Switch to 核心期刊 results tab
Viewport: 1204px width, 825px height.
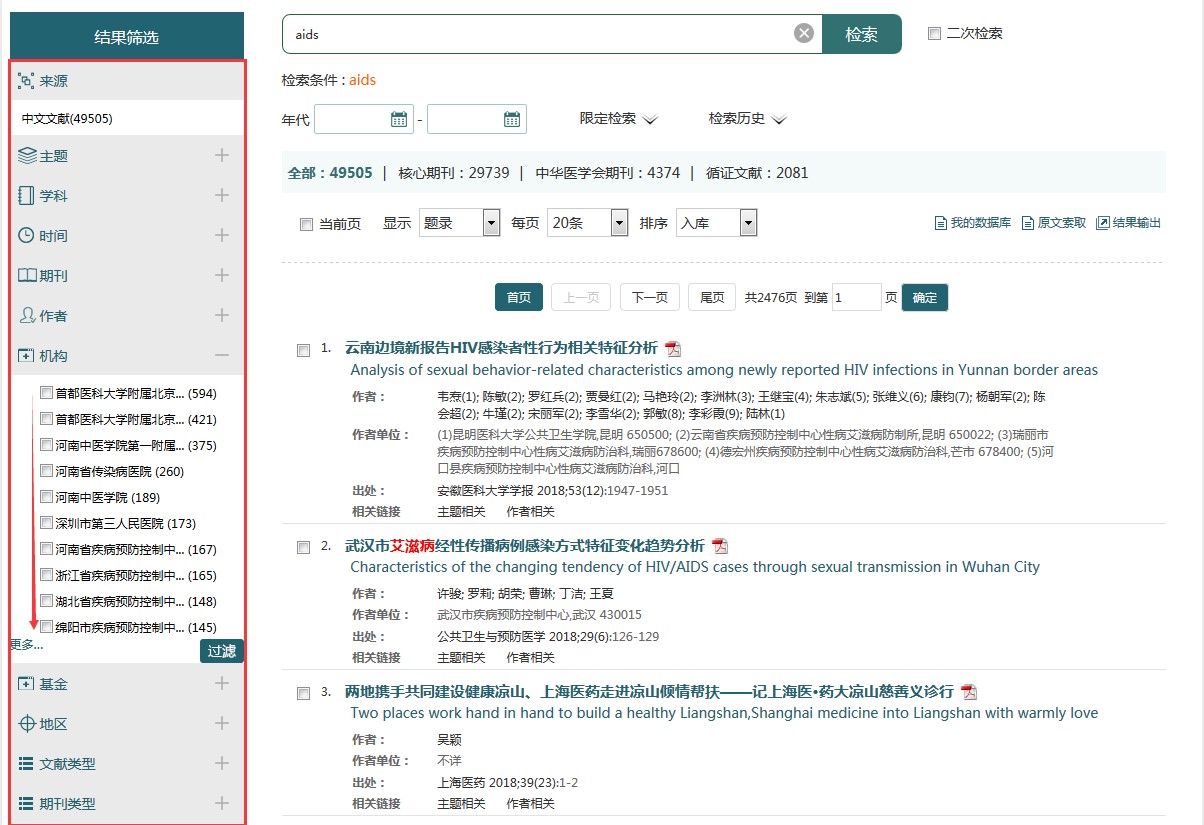pos(453,173)
